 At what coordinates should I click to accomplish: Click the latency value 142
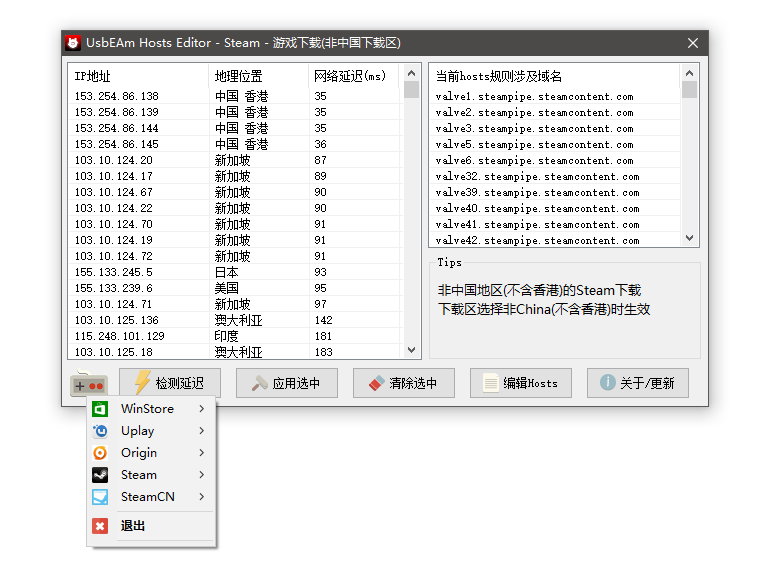point(323,320)
